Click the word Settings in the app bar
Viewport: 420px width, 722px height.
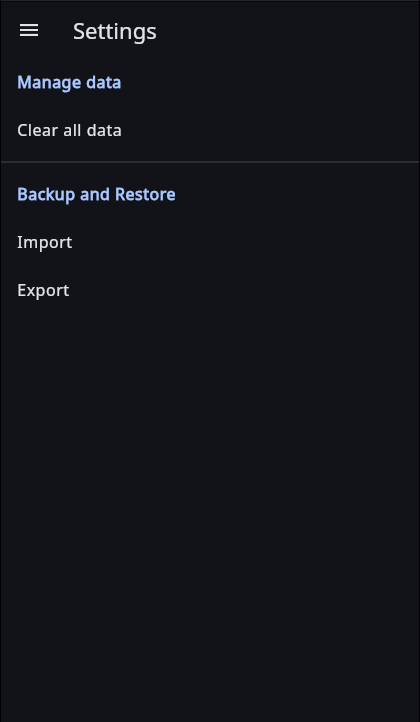(x=115, y=31)
